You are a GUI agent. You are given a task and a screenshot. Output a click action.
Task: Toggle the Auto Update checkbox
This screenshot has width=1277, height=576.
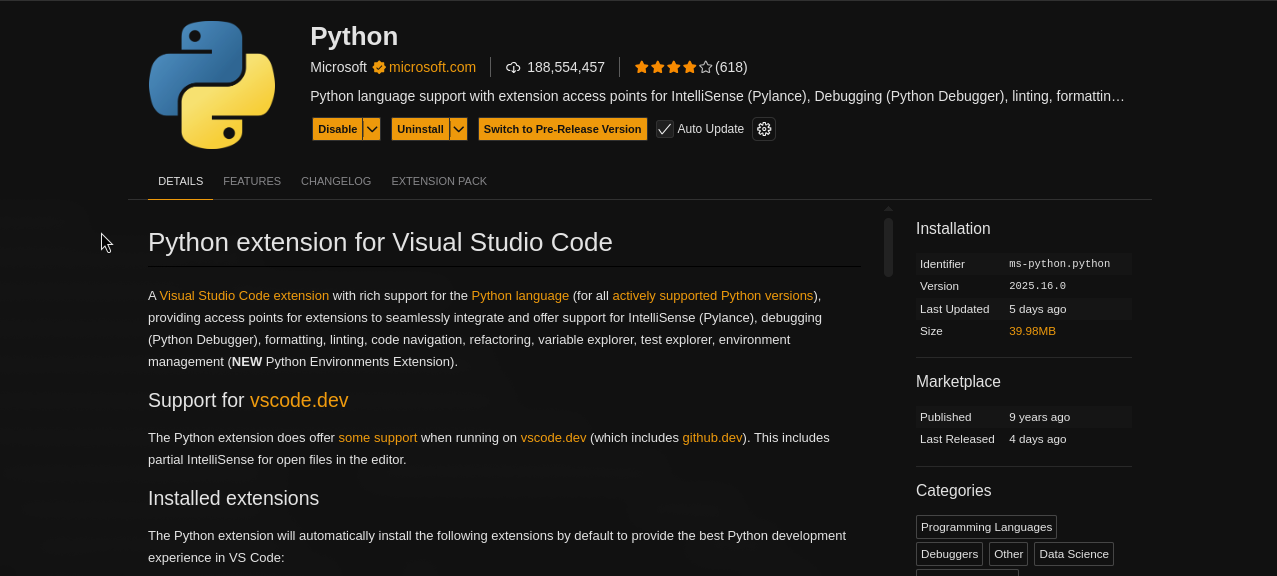click(665, 129)
